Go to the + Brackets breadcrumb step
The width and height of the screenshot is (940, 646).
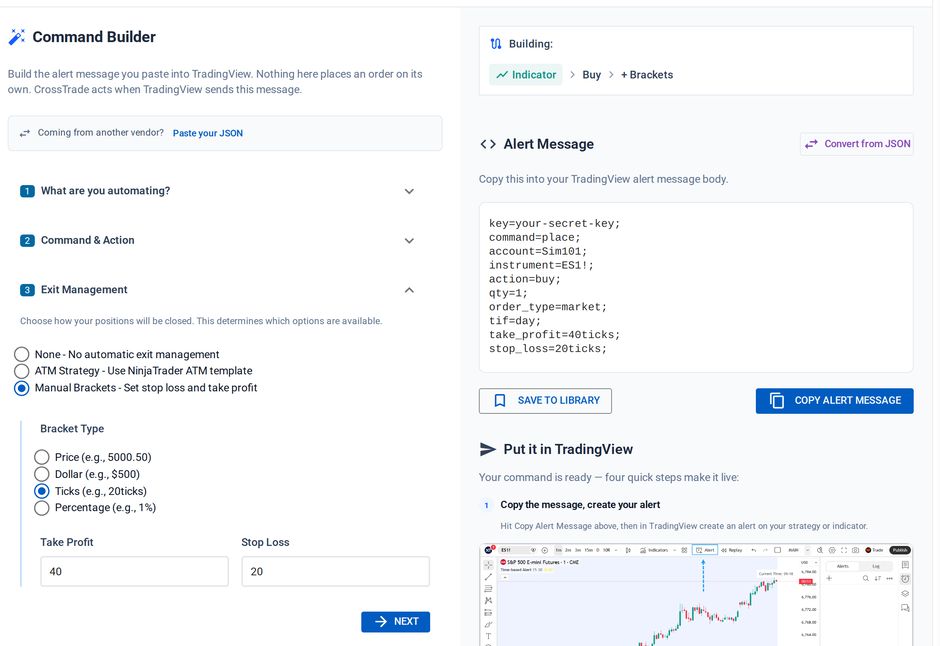pyautogui.click(x=647, y=75)
